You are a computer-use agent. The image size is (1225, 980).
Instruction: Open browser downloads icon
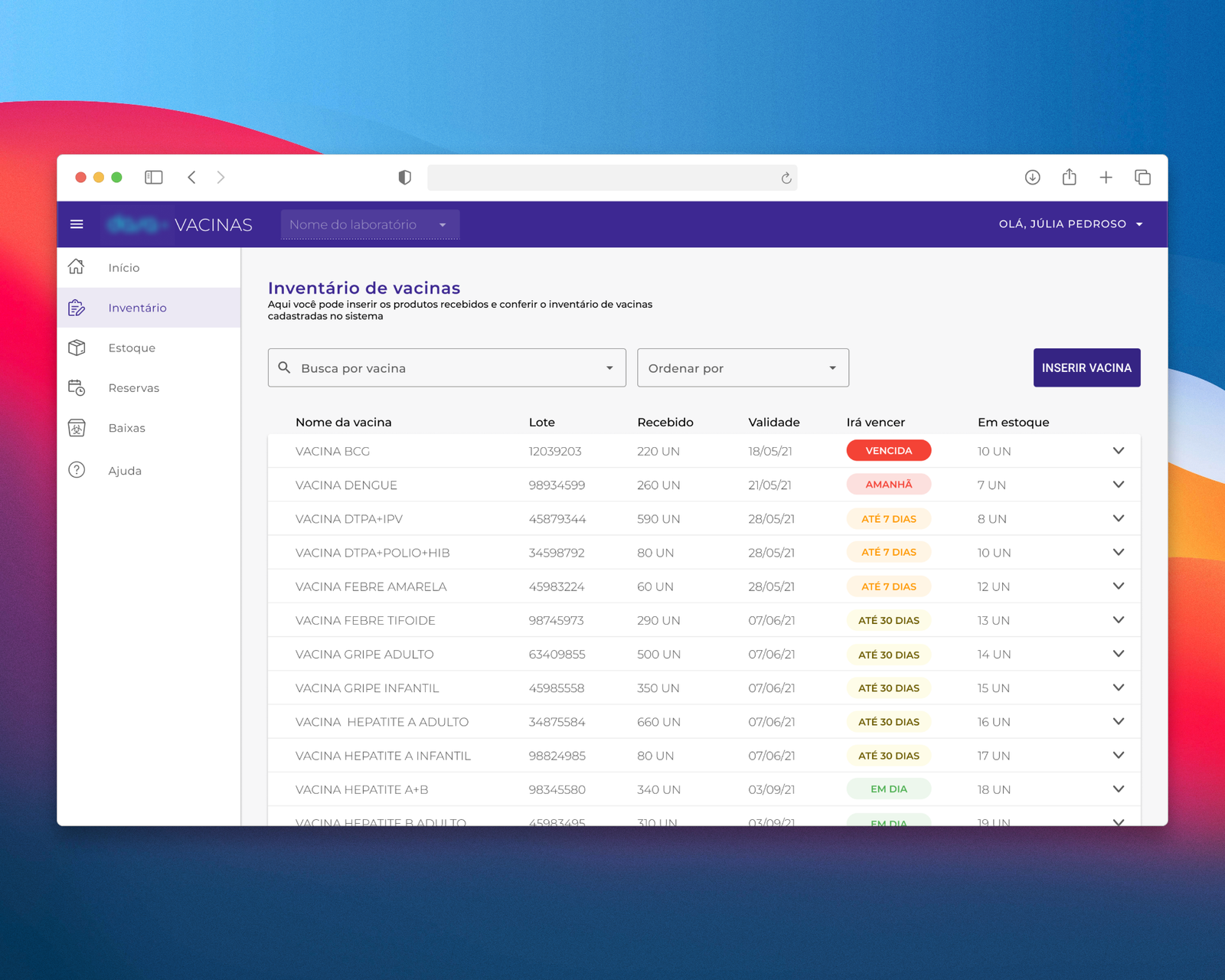tap(1032, 178)
